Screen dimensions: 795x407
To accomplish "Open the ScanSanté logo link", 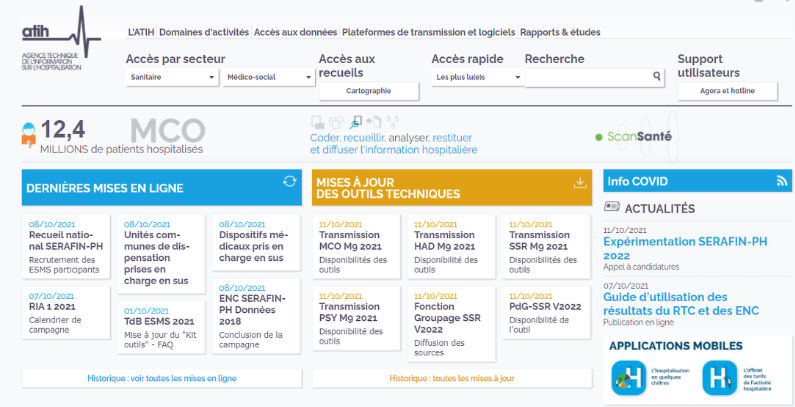I will point(634,136).
